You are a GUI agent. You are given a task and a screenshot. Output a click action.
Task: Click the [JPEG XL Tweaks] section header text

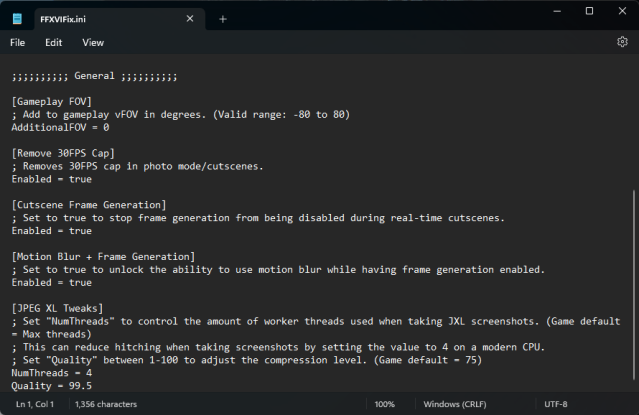(x=64, y=308)
